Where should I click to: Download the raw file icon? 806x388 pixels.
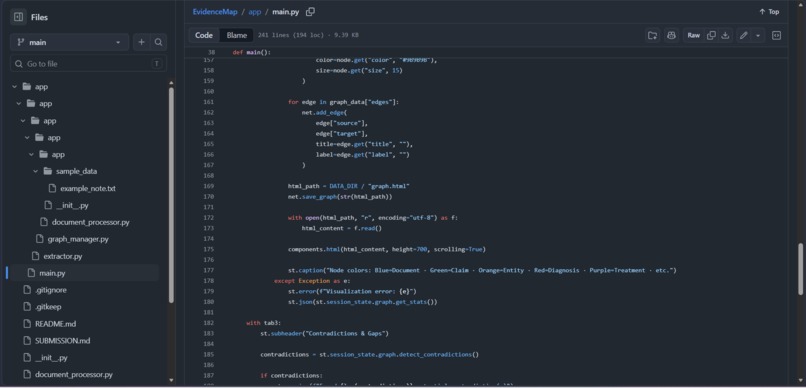pyautogui.click(x=725, y=35)
